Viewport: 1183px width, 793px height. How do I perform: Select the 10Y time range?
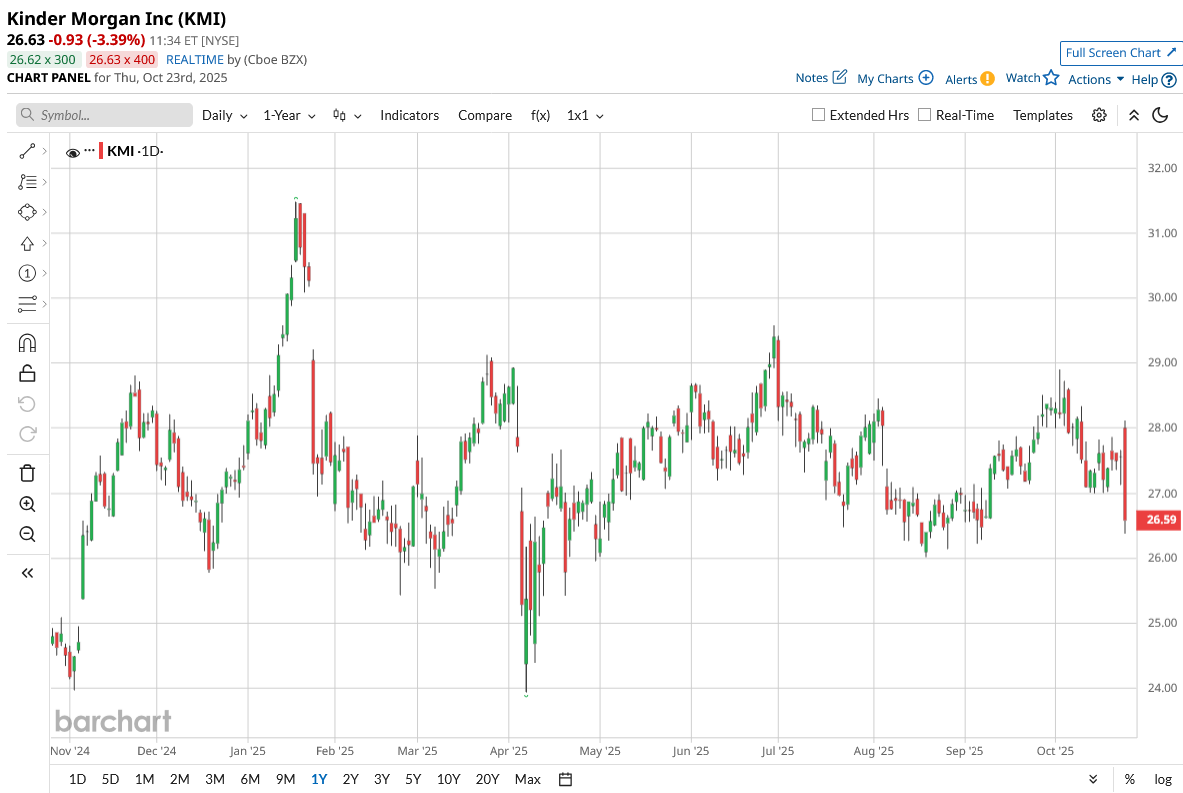point(448,779)
